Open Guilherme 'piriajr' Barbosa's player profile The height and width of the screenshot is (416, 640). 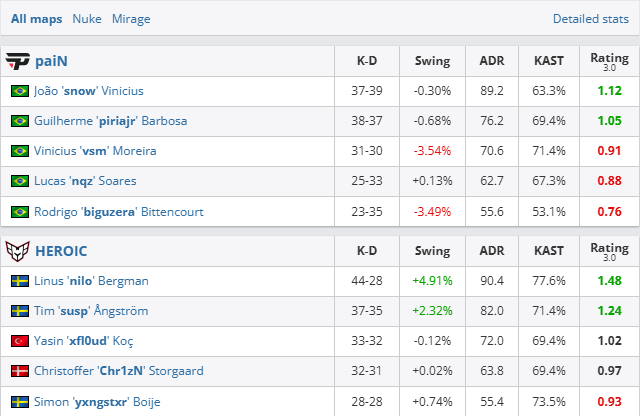[x=110, y=121]
